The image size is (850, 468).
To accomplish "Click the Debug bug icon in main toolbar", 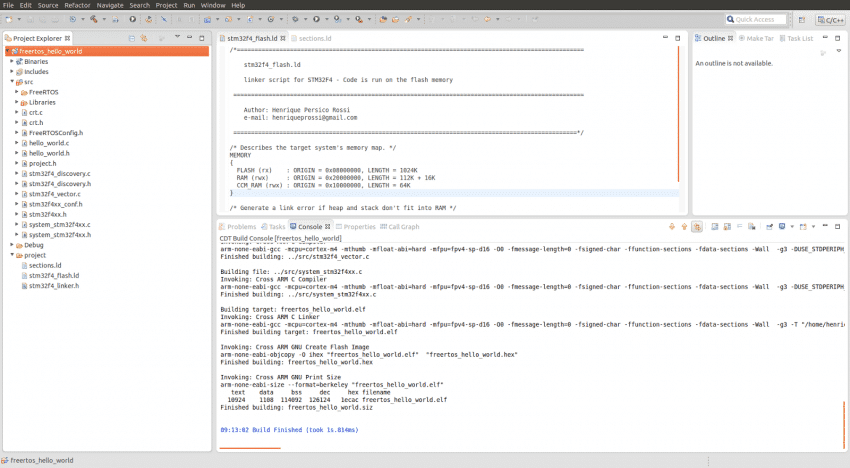I will (295, 19).
